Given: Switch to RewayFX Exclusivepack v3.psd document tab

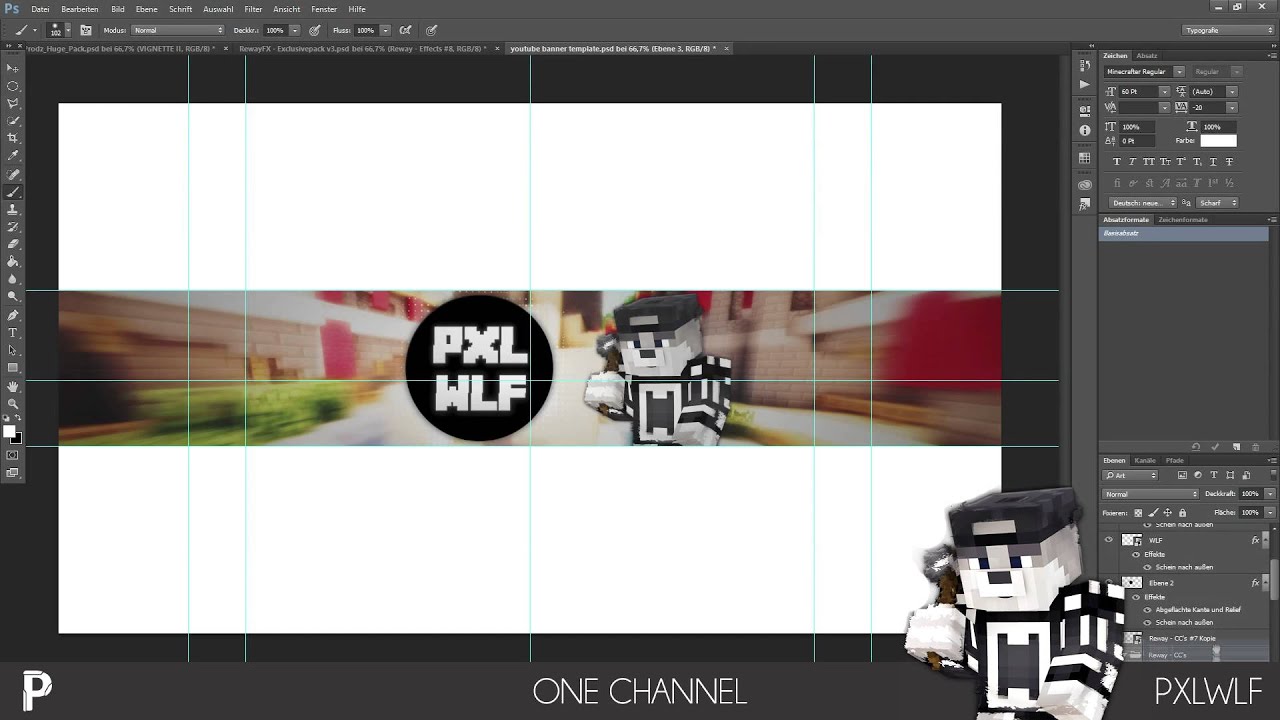Looking at the screenshot, I should pyautogui.click(x=362, y=48).
